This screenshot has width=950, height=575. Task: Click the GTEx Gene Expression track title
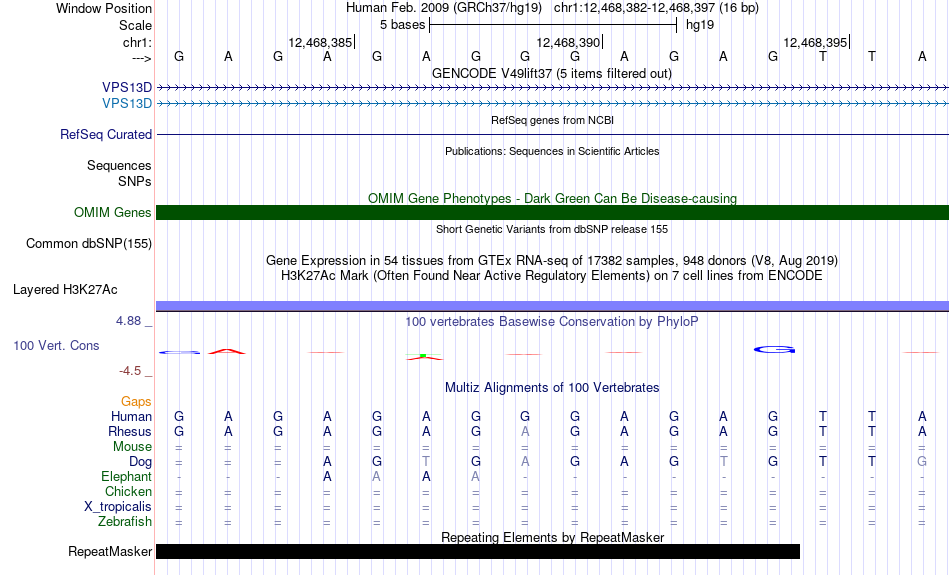tap(552, 261)
